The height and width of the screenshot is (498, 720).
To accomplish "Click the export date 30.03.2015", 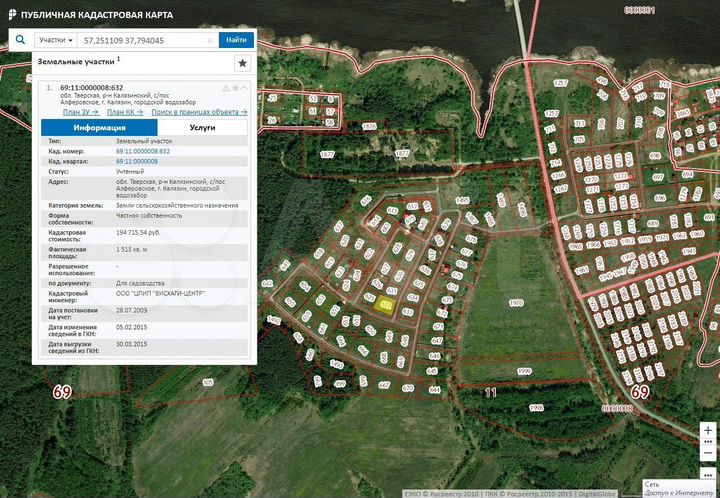I will coord(131,344).
